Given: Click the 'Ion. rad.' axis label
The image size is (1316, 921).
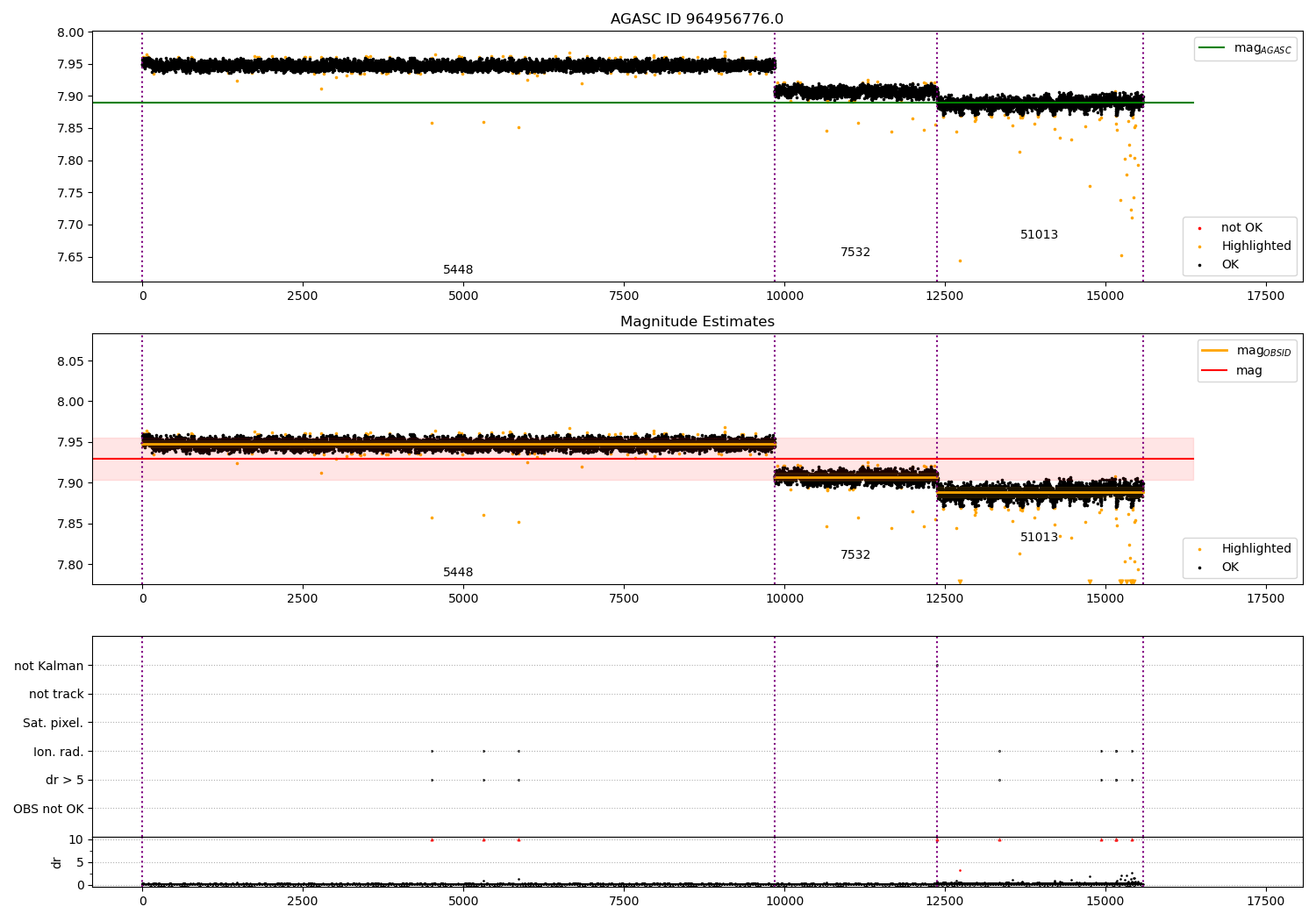Looking at the screenshot, I should pyautogui.click(x=59, y=752).
